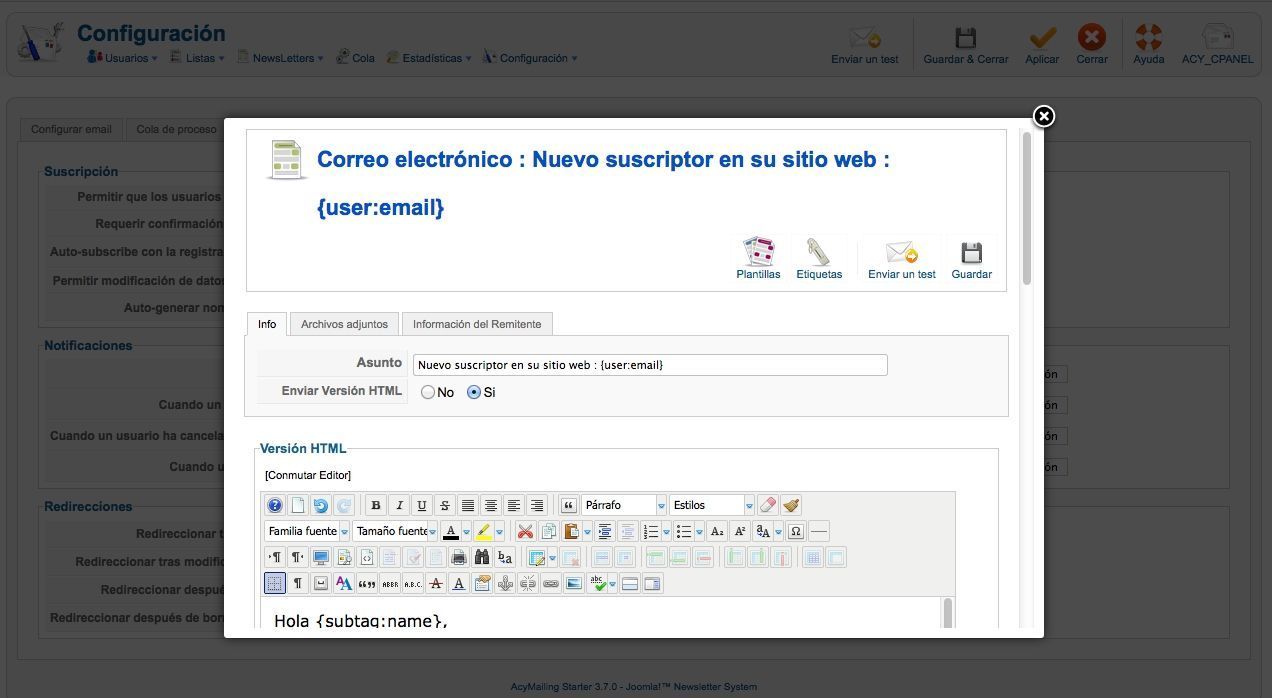Click Cerrar in main toolbar
Screen dimensions: 1272x698
point(1092,46)
